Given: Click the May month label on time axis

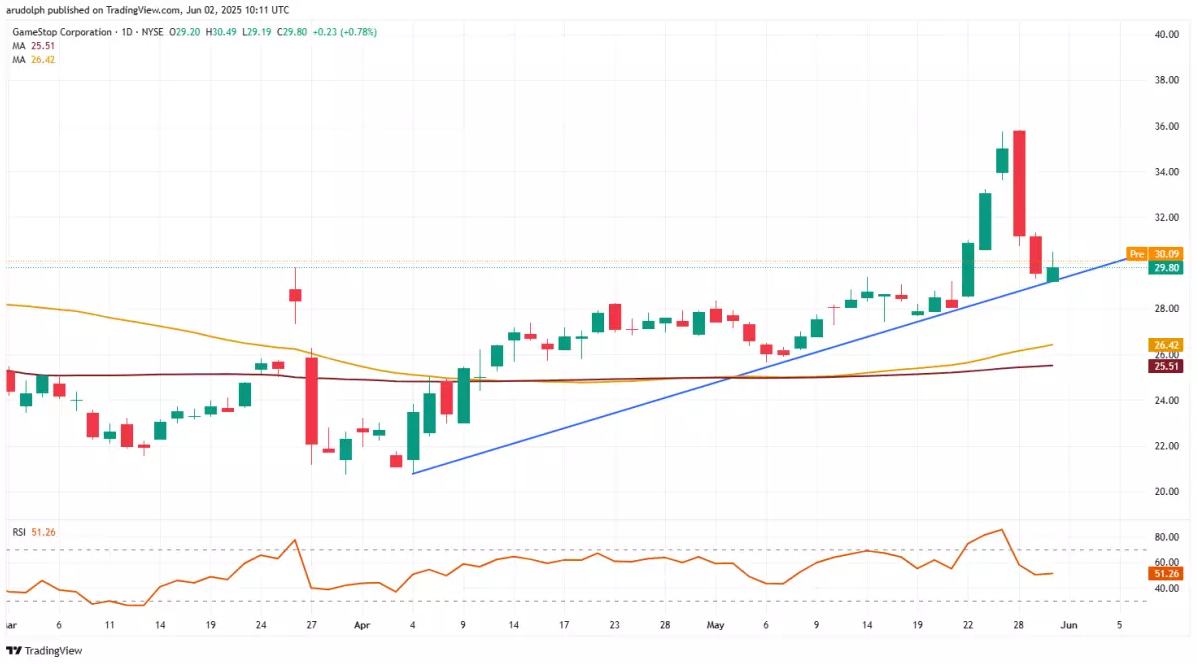Looking at the screenshot, I should (715, 625).
